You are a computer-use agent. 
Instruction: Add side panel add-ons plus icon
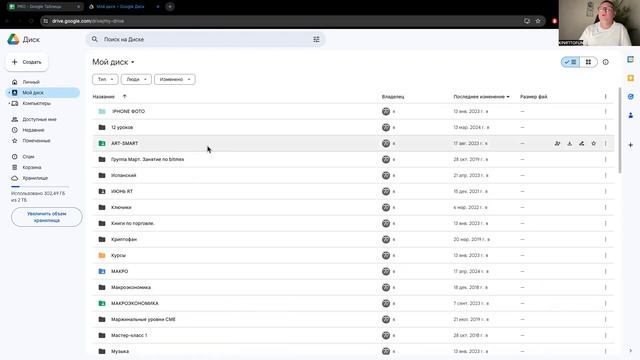tap(631, 145)
